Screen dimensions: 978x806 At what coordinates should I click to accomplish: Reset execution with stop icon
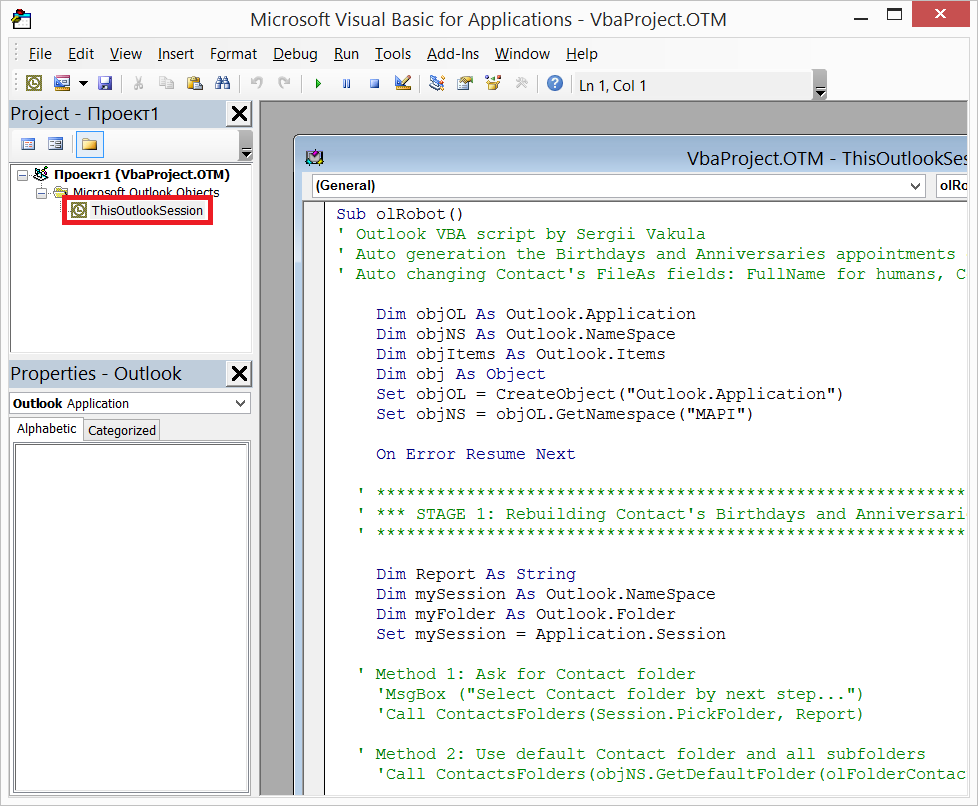(374, 84)
